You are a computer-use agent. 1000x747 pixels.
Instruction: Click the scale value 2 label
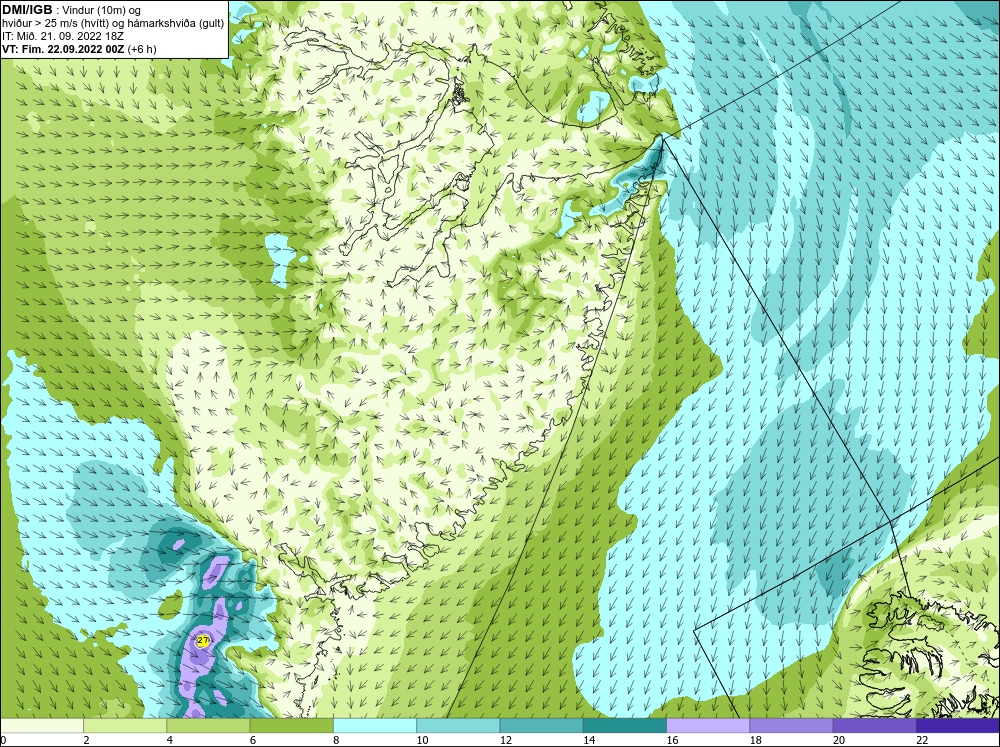[x=86, y=740]
